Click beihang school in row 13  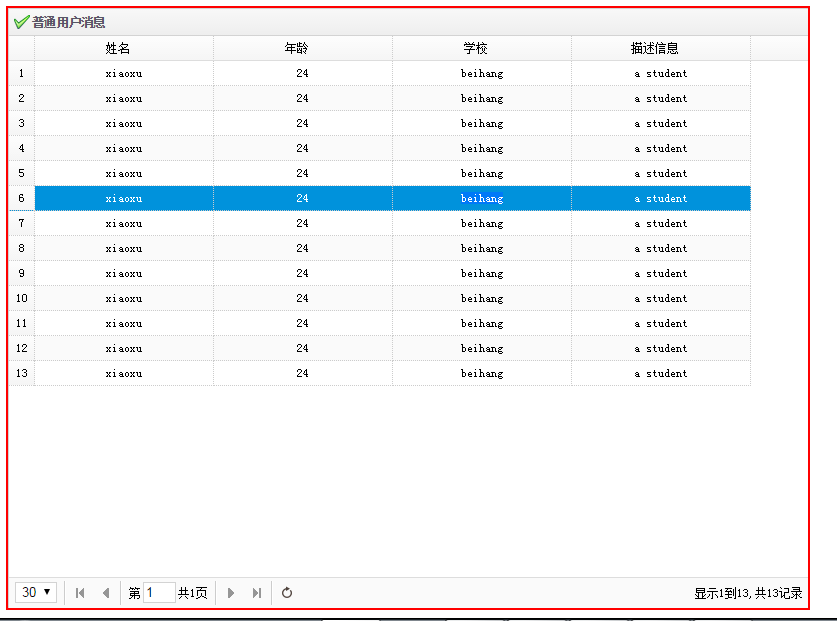point(482,373)
